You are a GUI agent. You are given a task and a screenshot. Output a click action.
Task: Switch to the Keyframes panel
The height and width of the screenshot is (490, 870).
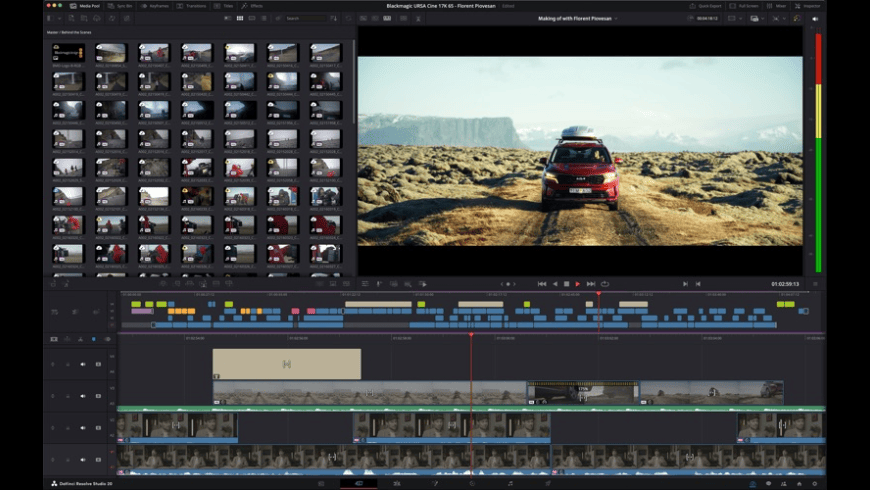[155, 6]
